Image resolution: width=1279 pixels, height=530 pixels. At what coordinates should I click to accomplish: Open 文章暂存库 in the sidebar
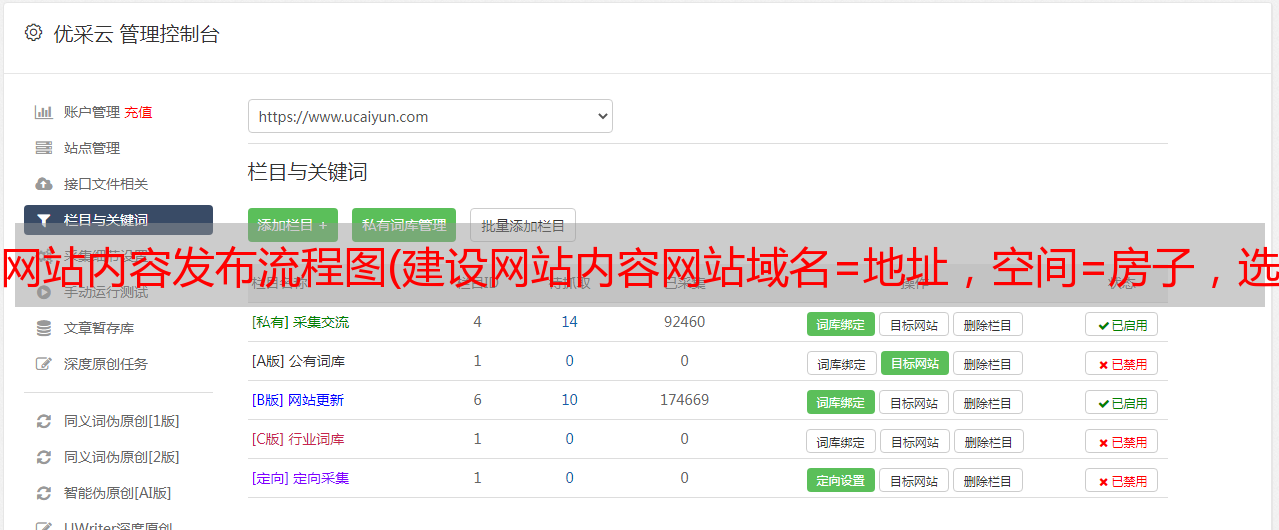[99, 328]
